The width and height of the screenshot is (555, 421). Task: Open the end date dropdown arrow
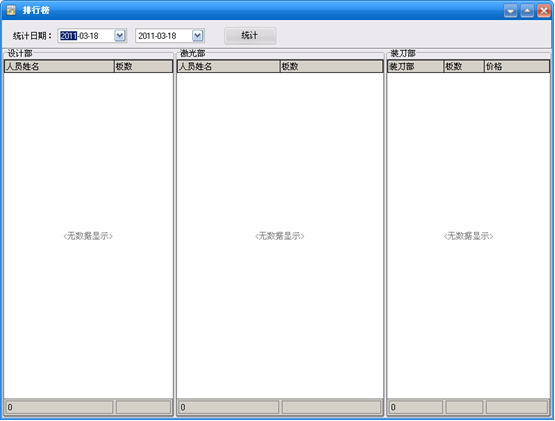point(198,35)
